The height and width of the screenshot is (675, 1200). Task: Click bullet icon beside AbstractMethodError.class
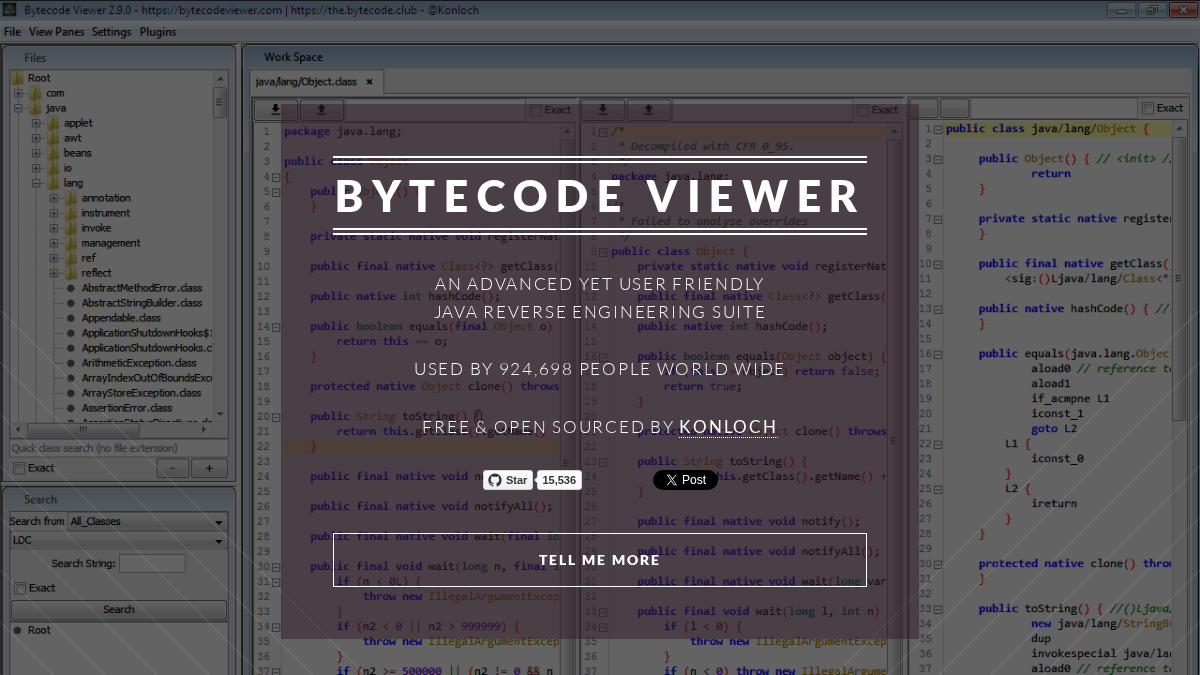click(70, 288)
